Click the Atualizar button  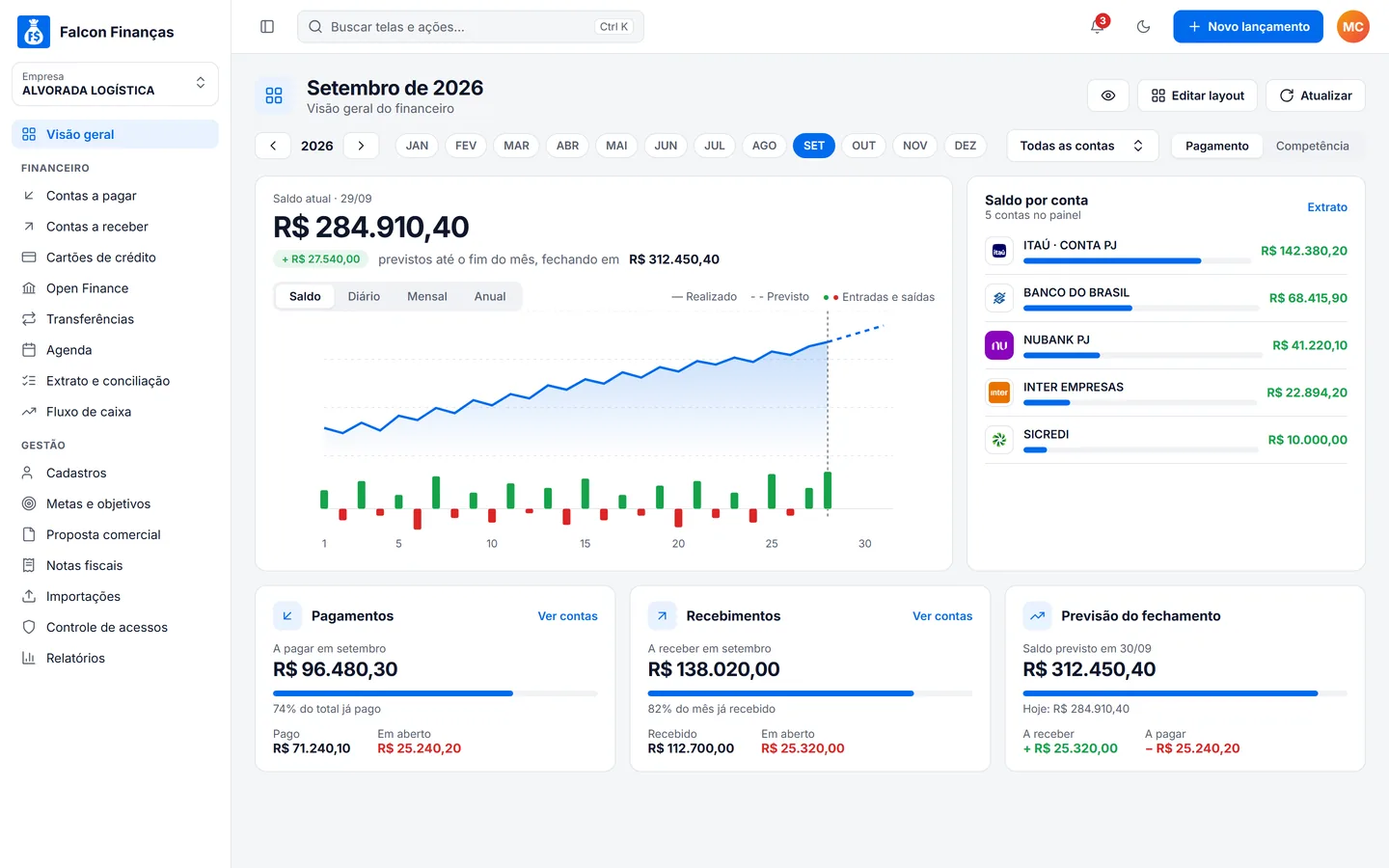pyautogui.click(x=1316, y=95)
